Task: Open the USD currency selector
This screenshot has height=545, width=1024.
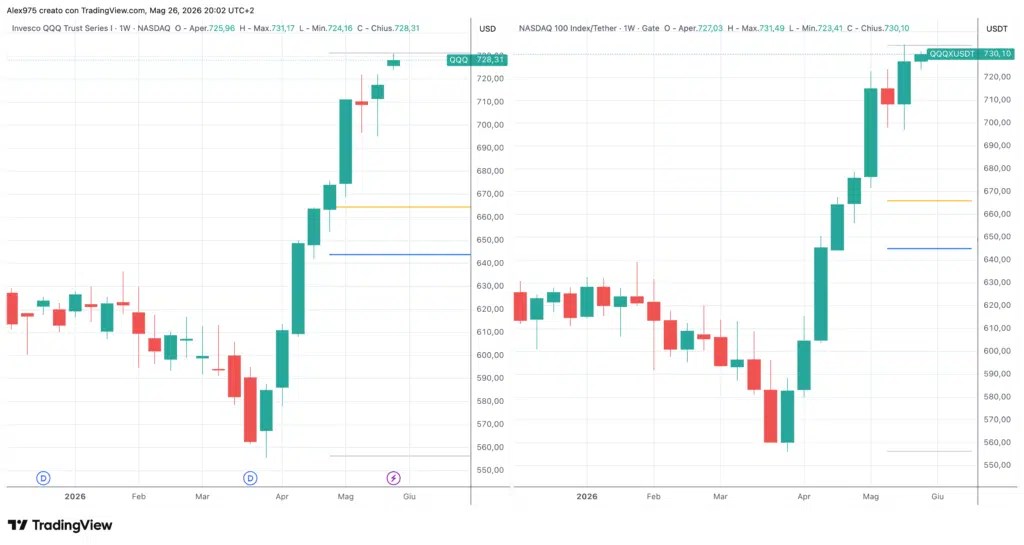Action: click(488, 29)
